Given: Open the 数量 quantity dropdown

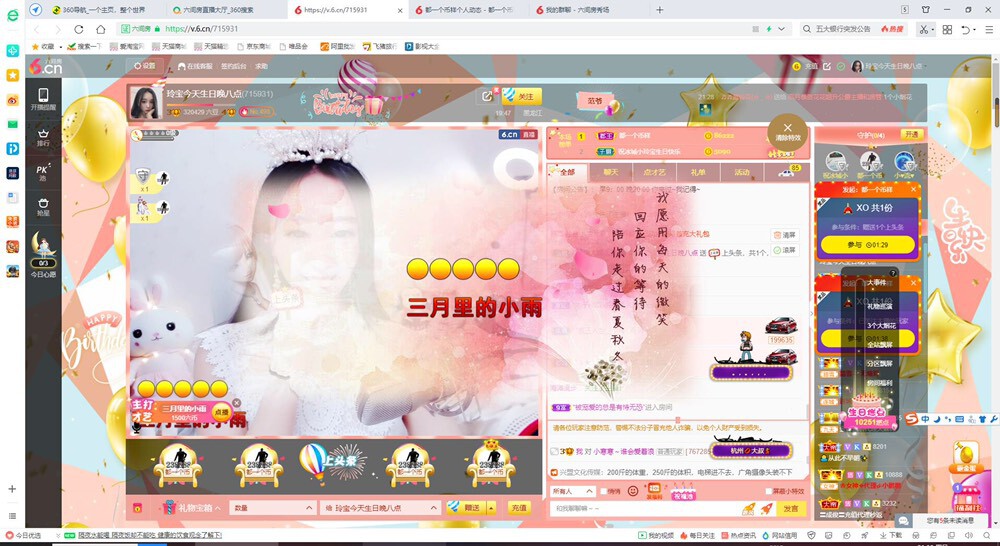Looking at the screenshot, I should click(x=272, y=508).
